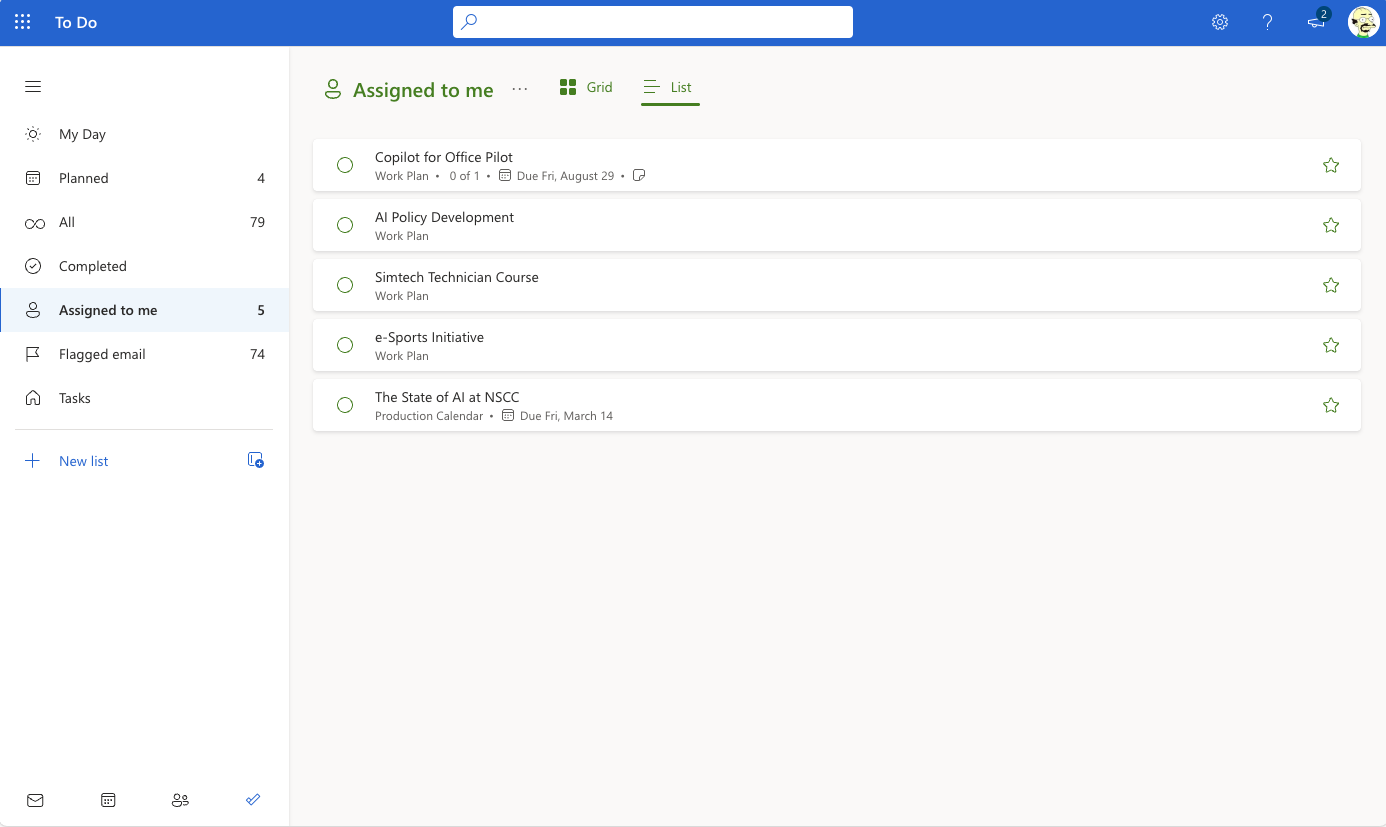Open Calendar from the bottom navigation
Image resolution: width=1386 pixels, height=827 pixels.
click(x=108, y=800)
